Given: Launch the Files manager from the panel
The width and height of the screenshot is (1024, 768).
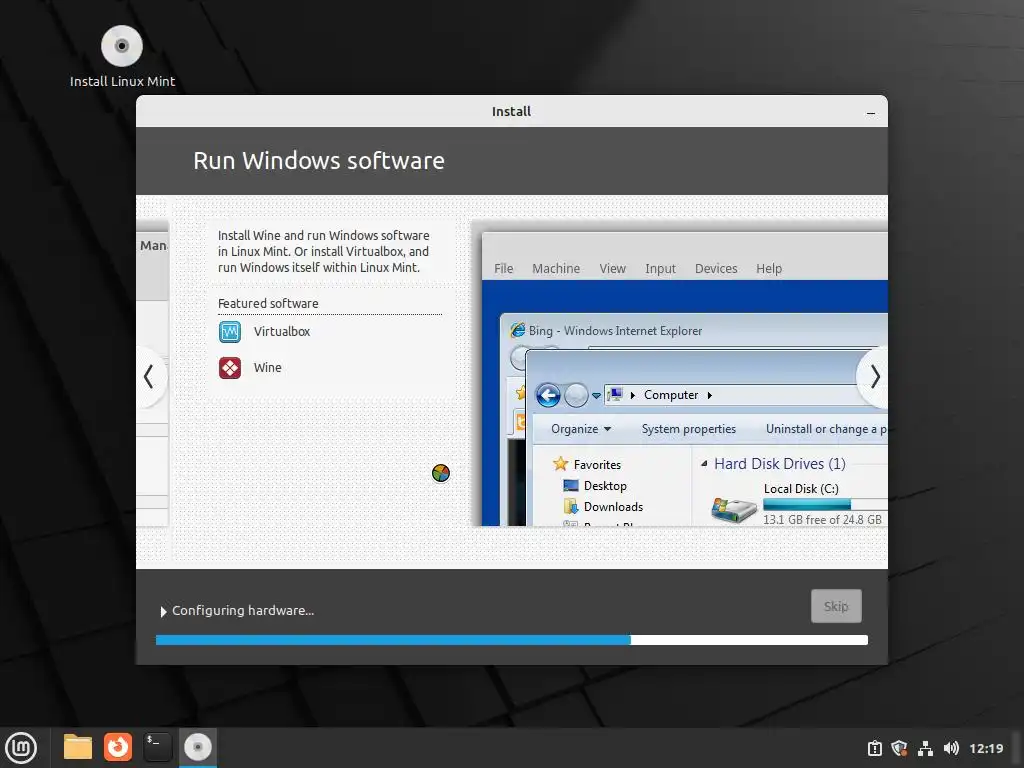Looking at the screenshot, I should pyautogui.click(x=78, y=747).
